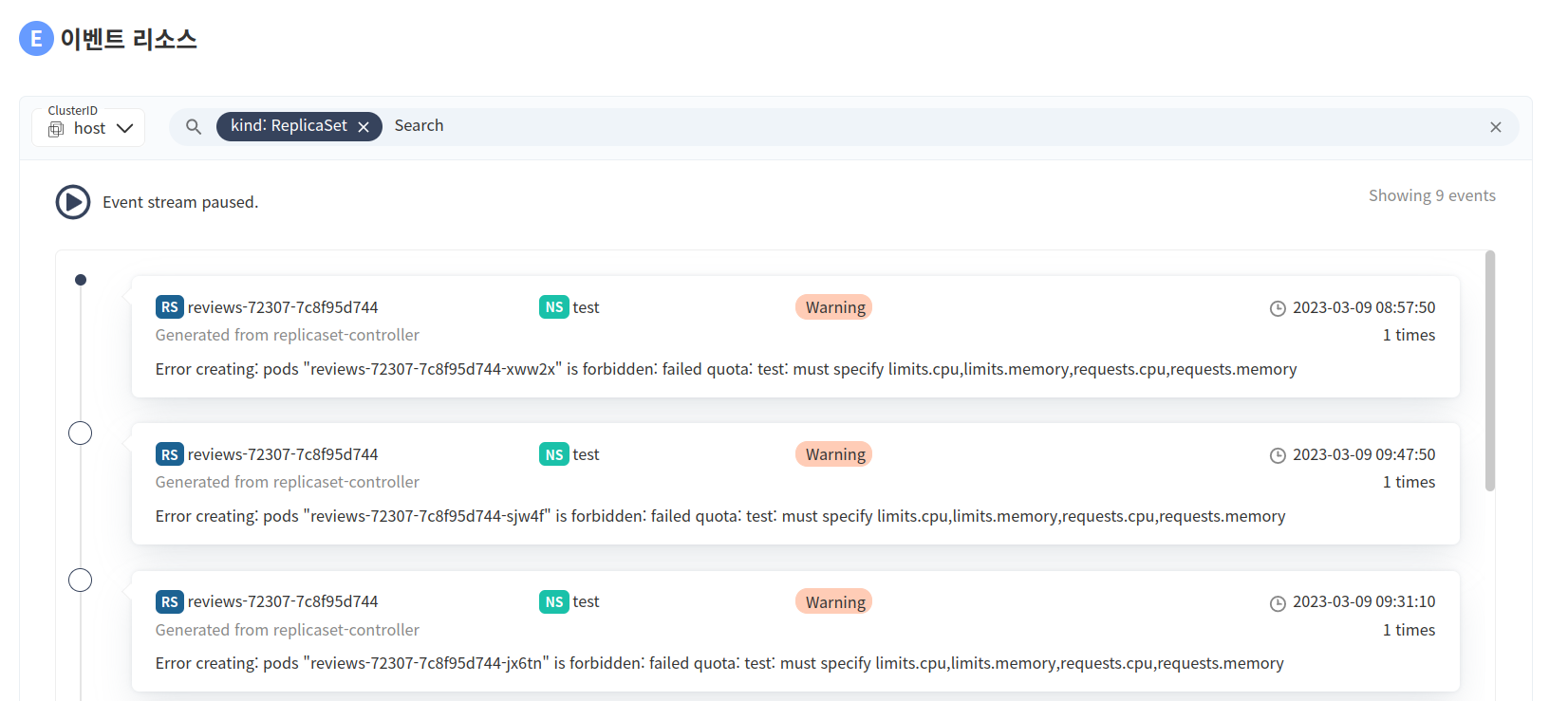Image resolution: width=1568 pixels, height=701 pixels.
Task: Resume the event stream with play button
Action: 73,202
